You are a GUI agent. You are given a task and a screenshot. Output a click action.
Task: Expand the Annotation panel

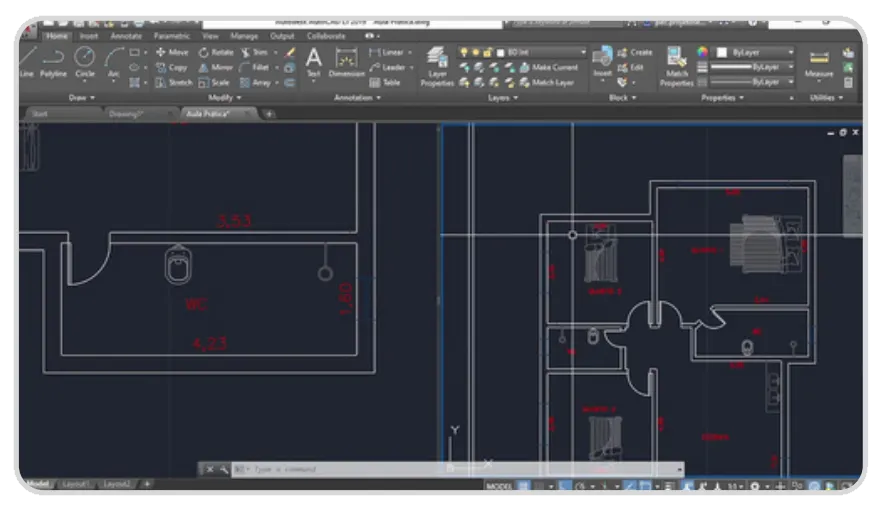(357, 98)
